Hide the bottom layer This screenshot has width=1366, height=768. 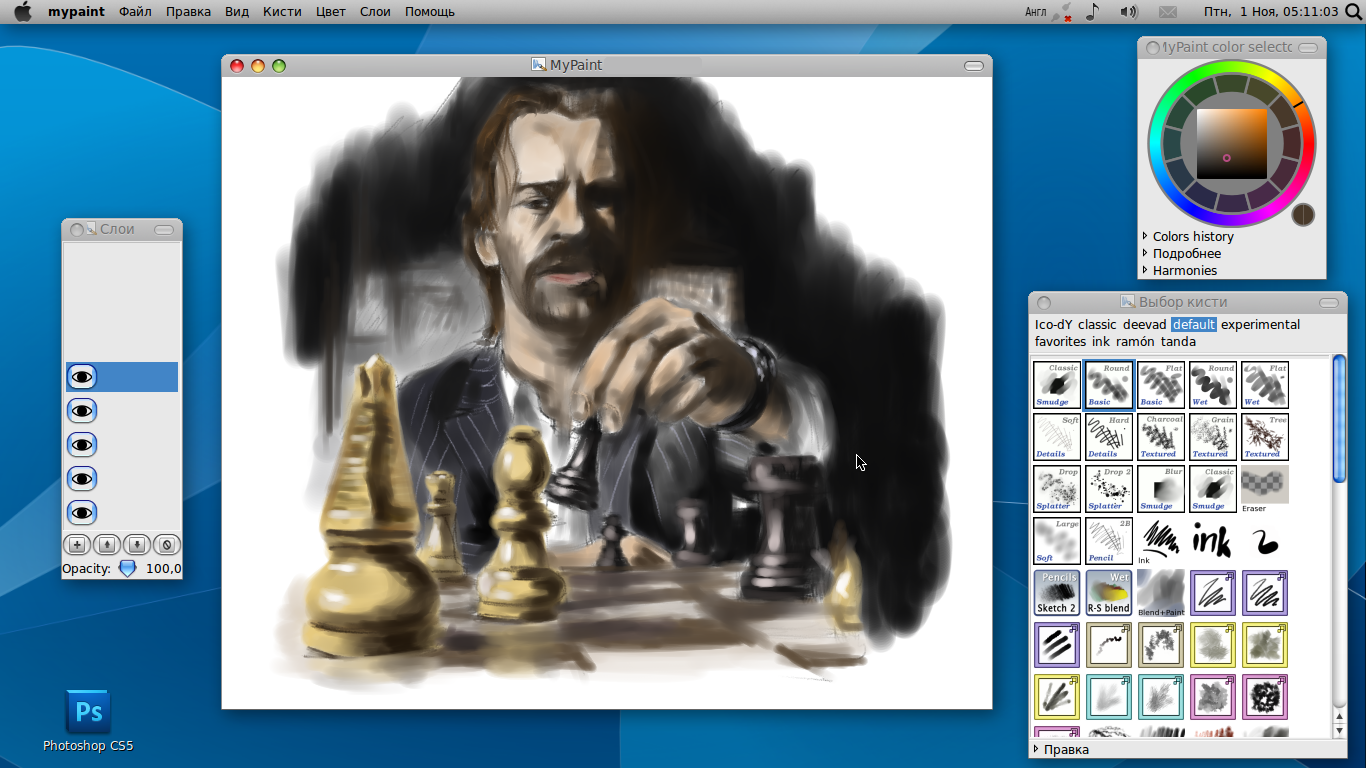82,513
